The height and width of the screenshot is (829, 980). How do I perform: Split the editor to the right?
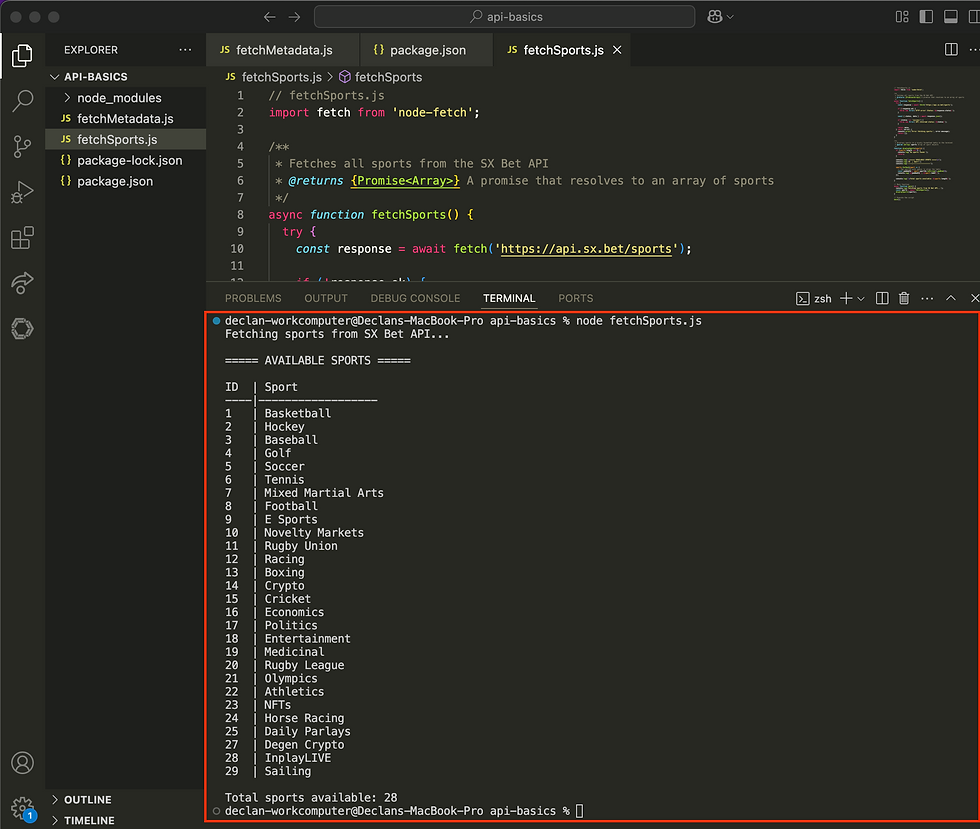(951, 49)
